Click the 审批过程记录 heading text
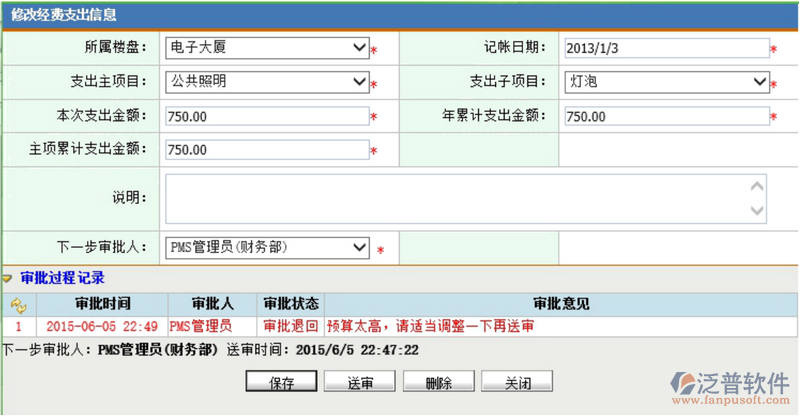Screen dimensions: 800x416 pyautogui.click(x=63, y=278)
